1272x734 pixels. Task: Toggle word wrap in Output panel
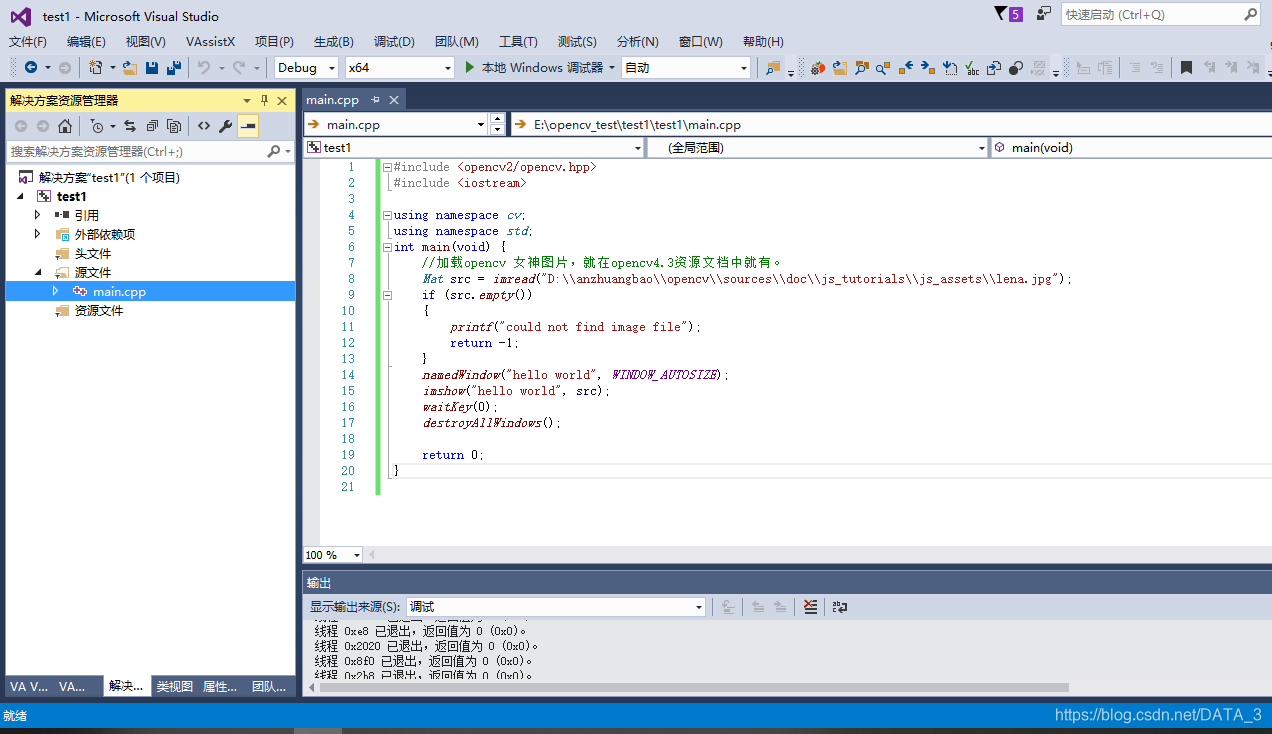coord(840,606)
